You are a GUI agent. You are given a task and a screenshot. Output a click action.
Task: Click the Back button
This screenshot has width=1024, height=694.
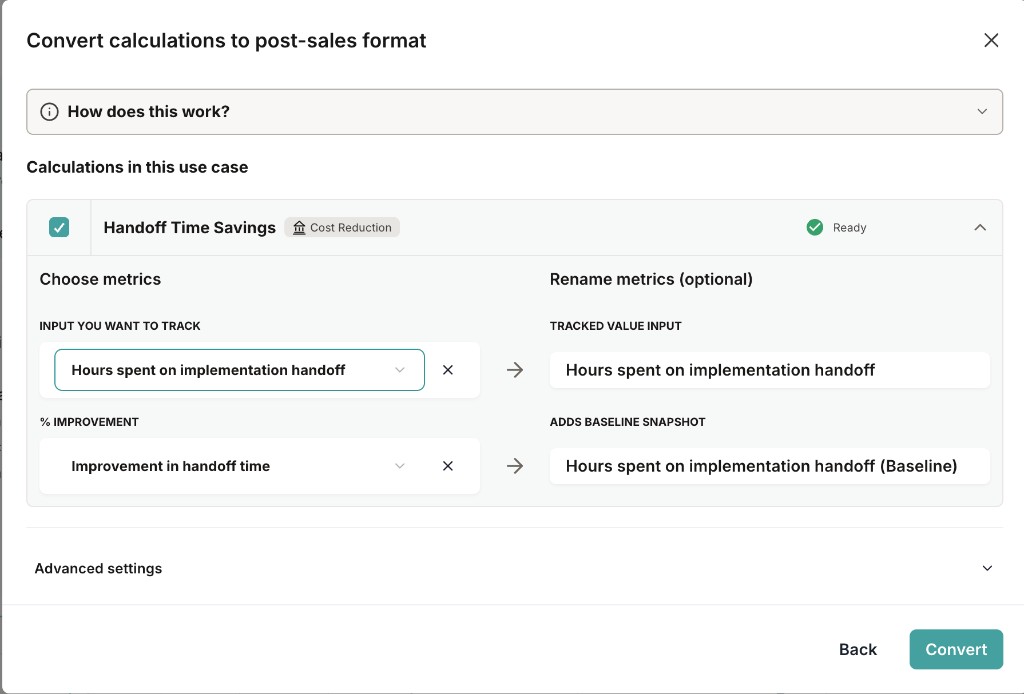pos(857,649)
